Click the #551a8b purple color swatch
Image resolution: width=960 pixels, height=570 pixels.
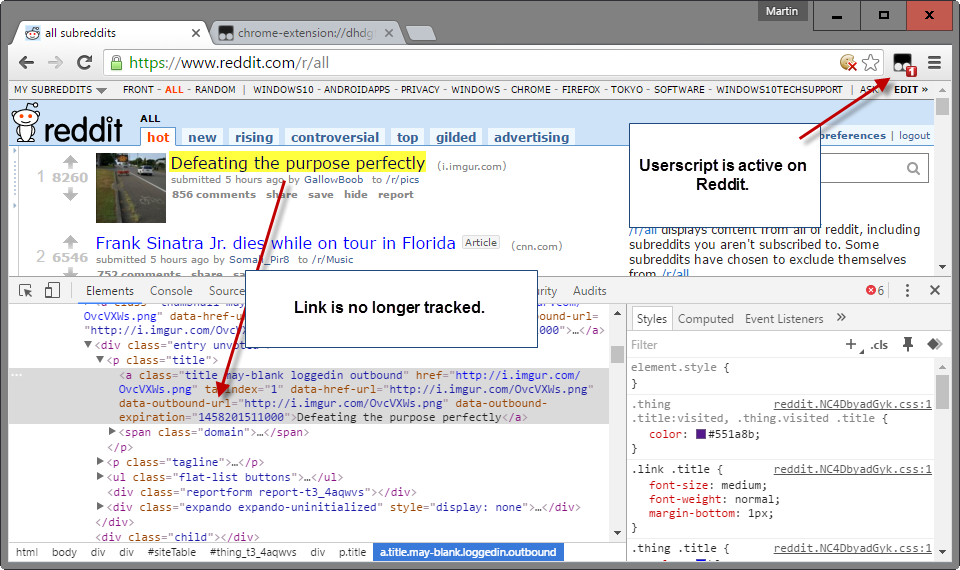click(x=700, y=434)
